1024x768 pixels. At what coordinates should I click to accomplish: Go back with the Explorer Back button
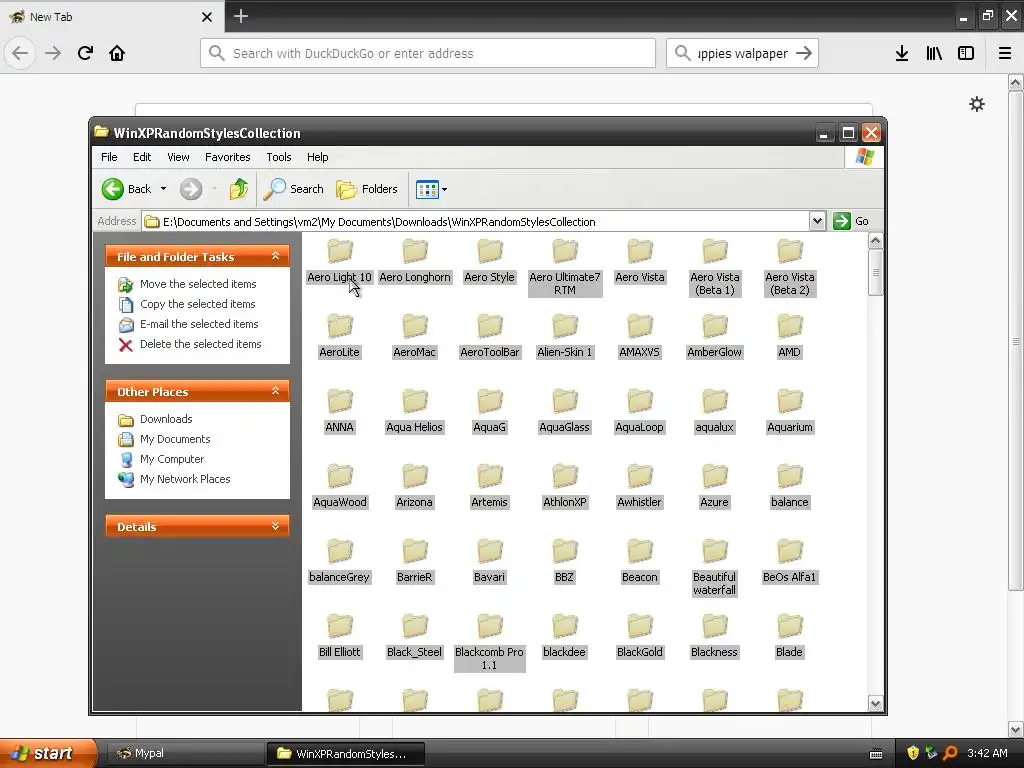click(126, 189)
